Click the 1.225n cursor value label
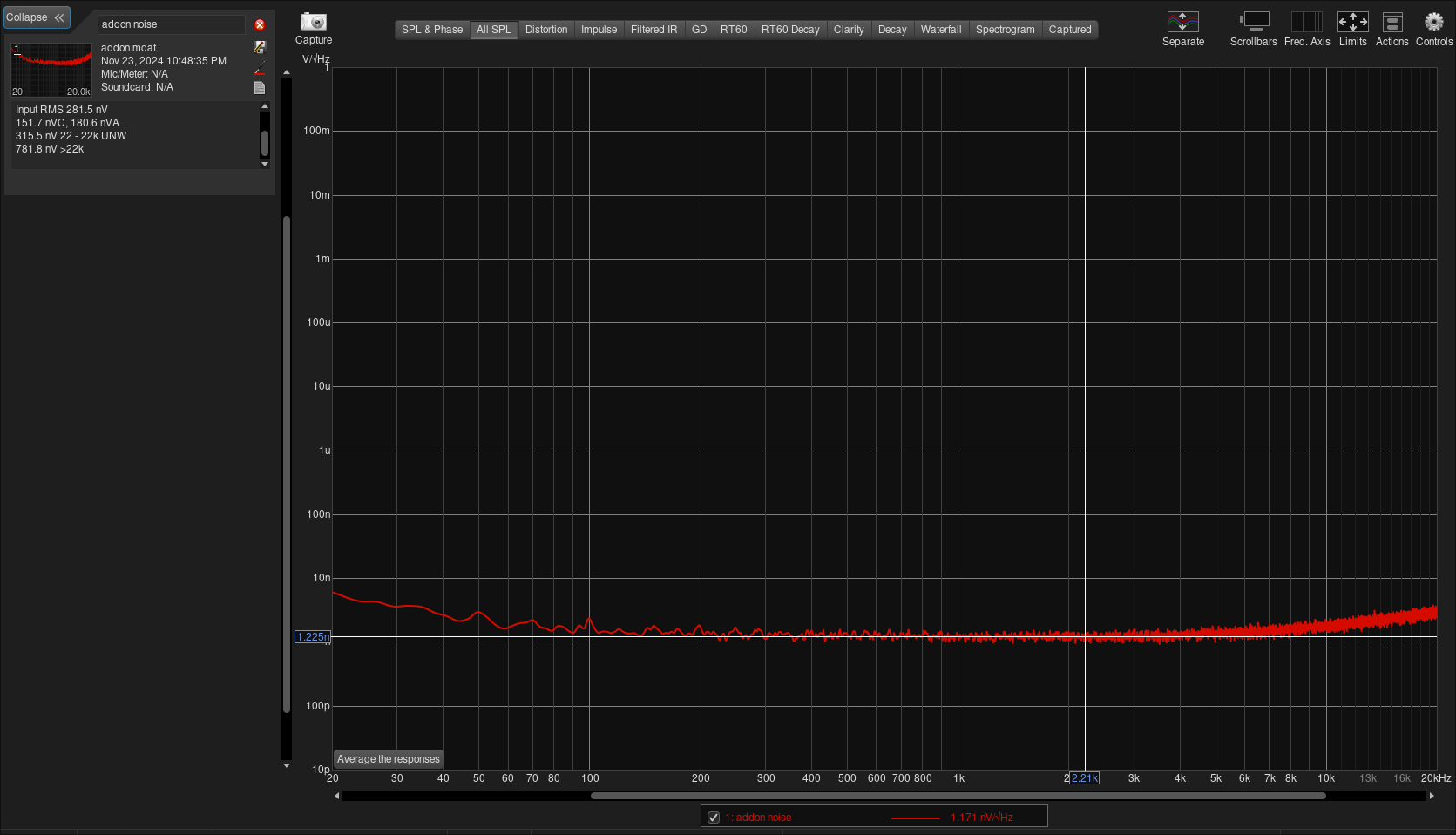This screenshot has height=835, width=1456. 313,637
